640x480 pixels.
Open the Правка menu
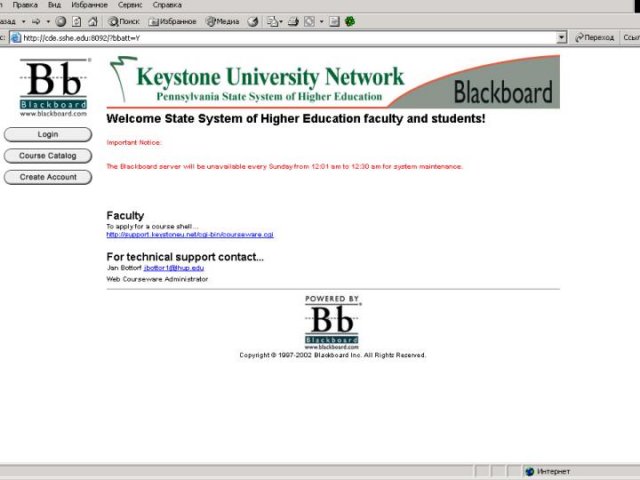pos(25,5)
